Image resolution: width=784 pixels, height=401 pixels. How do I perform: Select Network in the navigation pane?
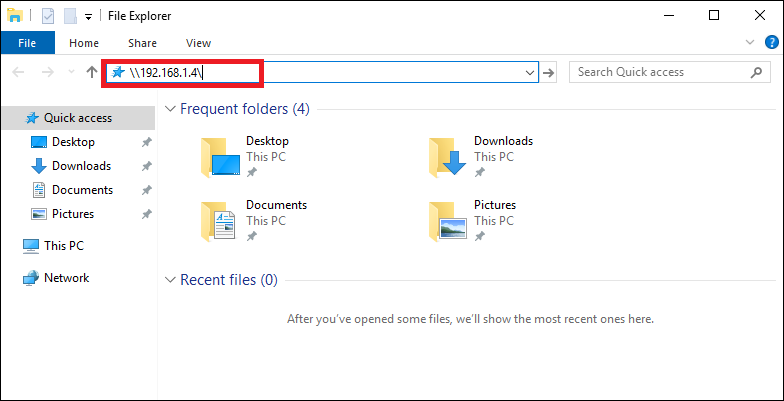66,278
